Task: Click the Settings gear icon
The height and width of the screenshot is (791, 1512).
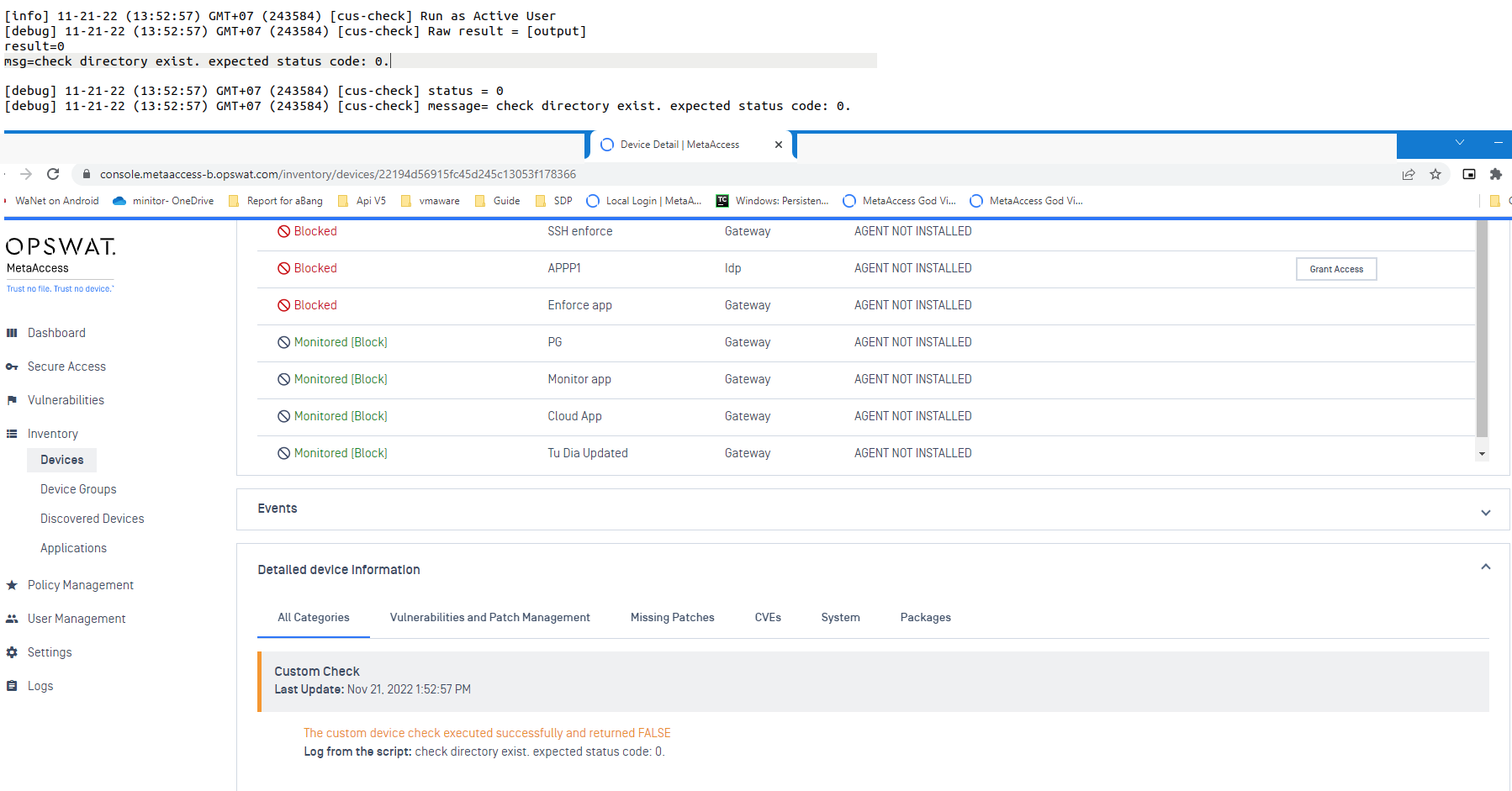Action: (x=12, y=652)
